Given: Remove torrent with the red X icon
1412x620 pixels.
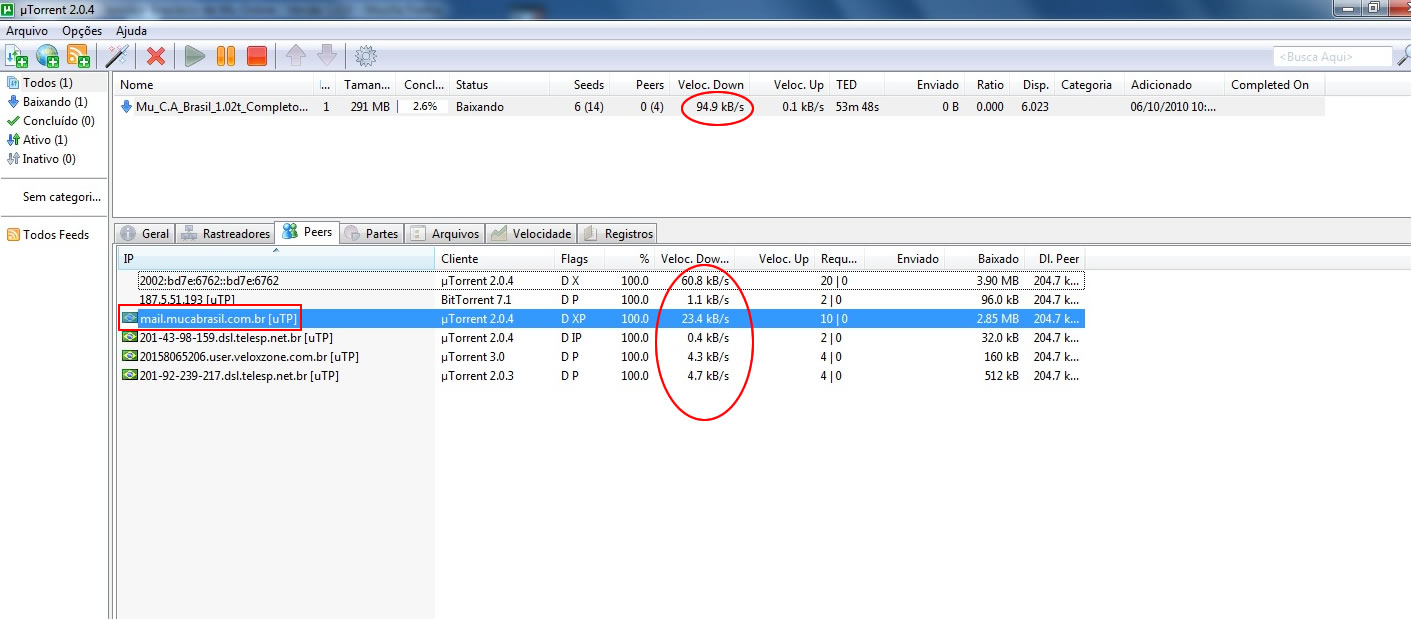Looking at the screenshot, I should [156, 56].
